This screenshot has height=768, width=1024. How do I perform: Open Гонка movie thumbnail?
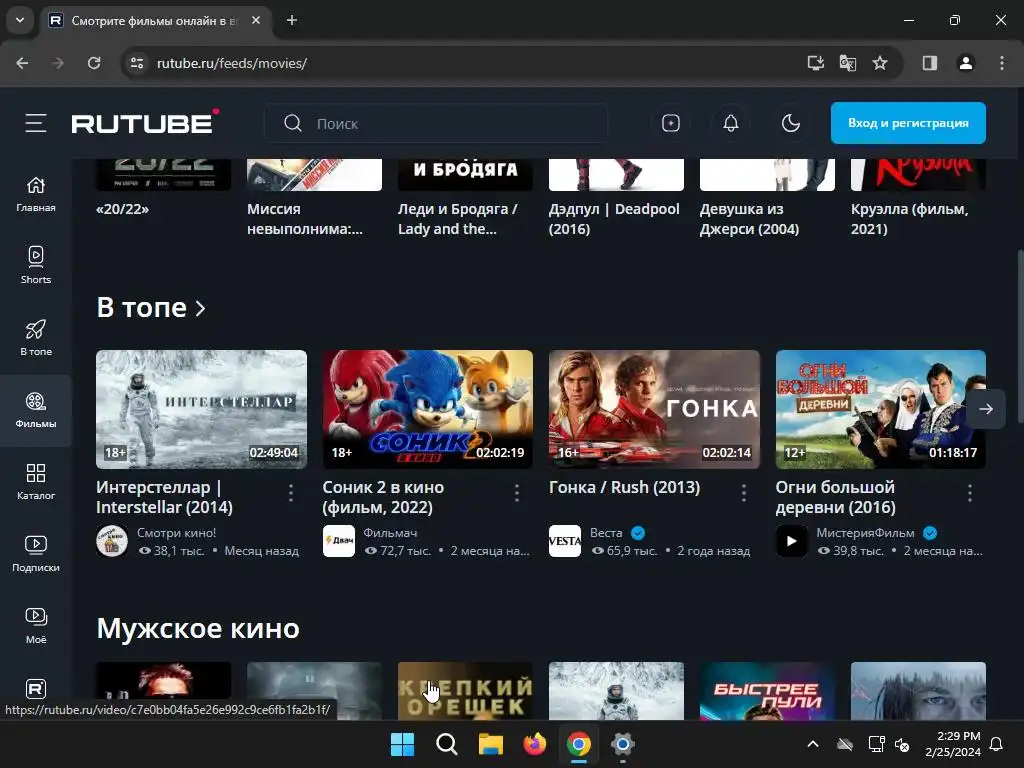tap(654, 409)
